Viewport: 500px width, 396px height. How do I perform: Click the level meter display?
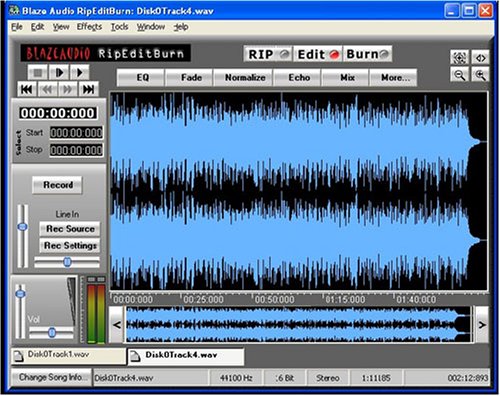tap(96, 310)
